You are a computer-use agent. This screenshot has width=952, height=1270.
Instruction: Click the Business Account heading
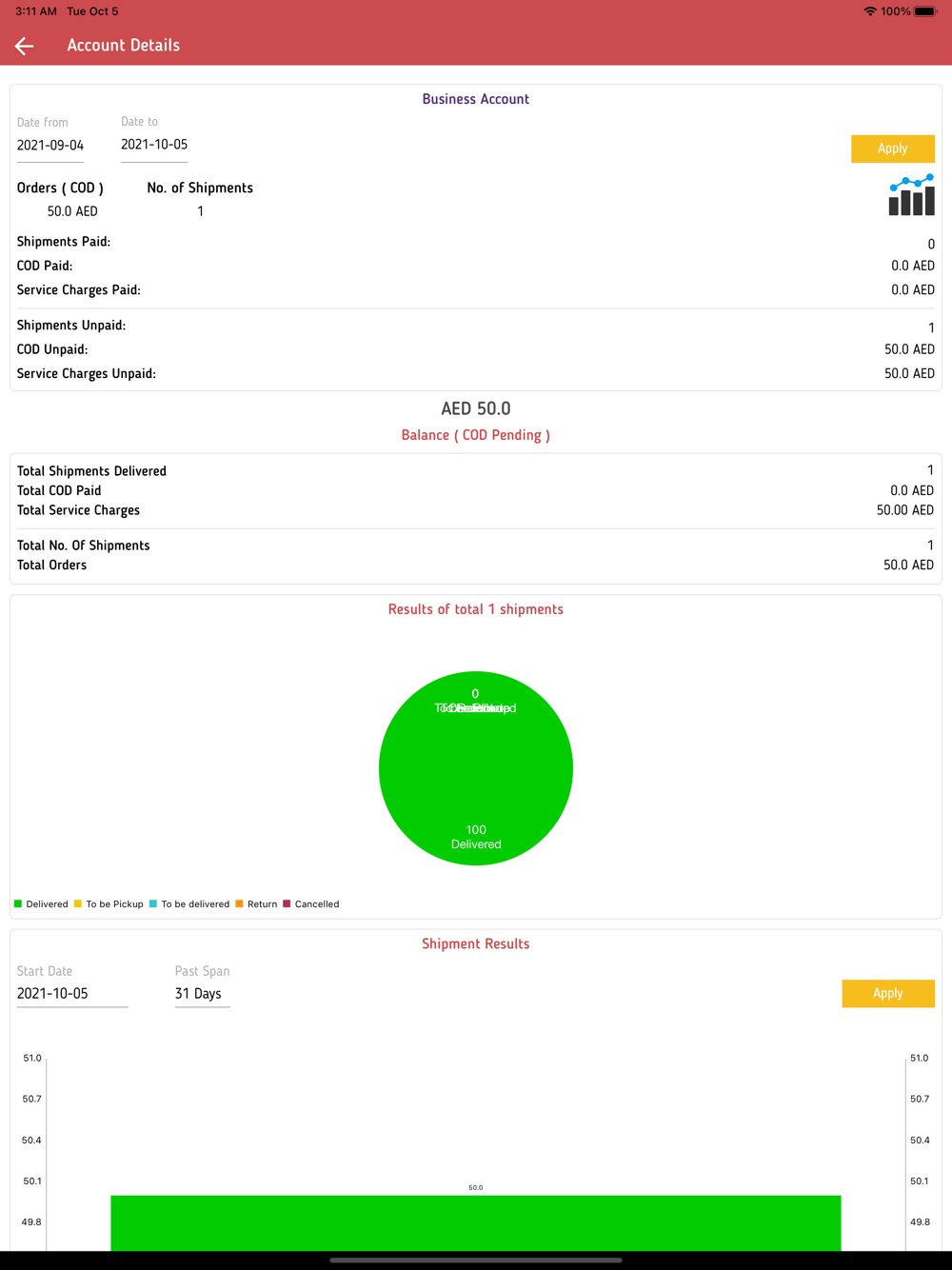pos(476,99)
